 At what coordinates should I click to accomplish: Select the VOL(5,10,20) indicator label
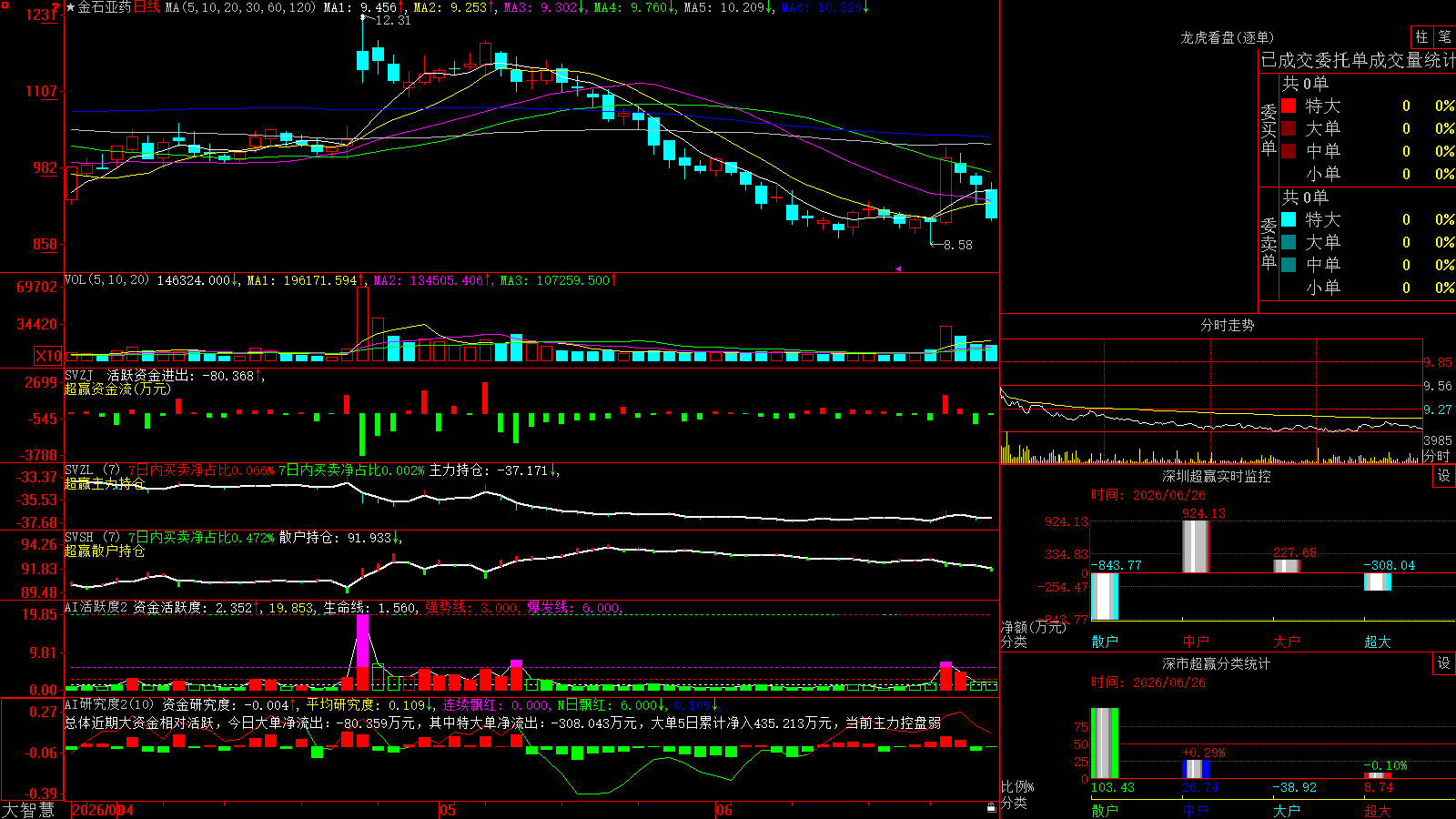pyautogui.click(x=106, y=280)
